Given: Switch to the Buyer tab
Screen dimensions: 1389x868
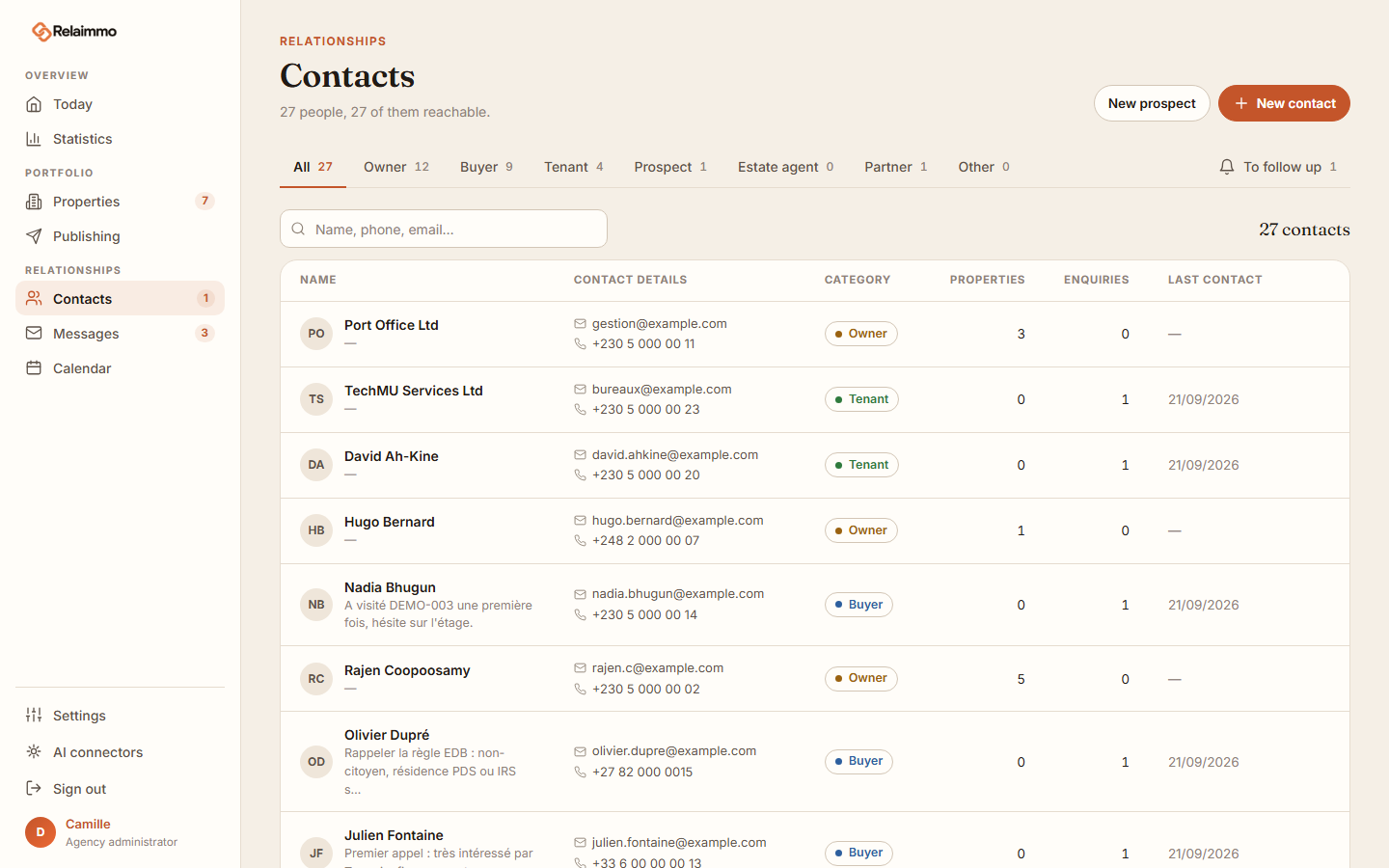Looking at the screenshot, I should (x=486, y=167).
